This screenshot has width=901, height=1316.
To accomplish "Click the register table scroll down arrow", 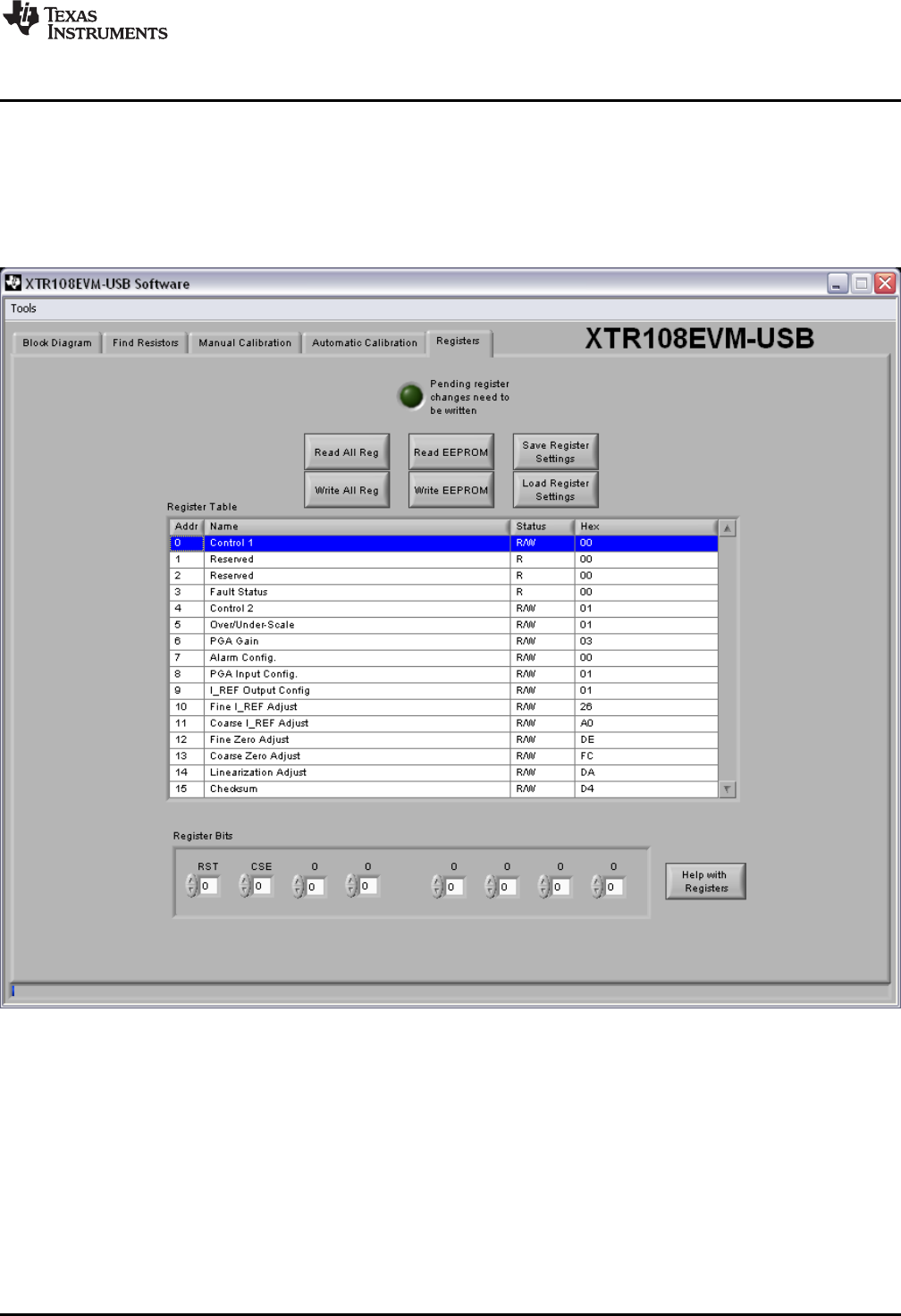I will coord(728,789).
